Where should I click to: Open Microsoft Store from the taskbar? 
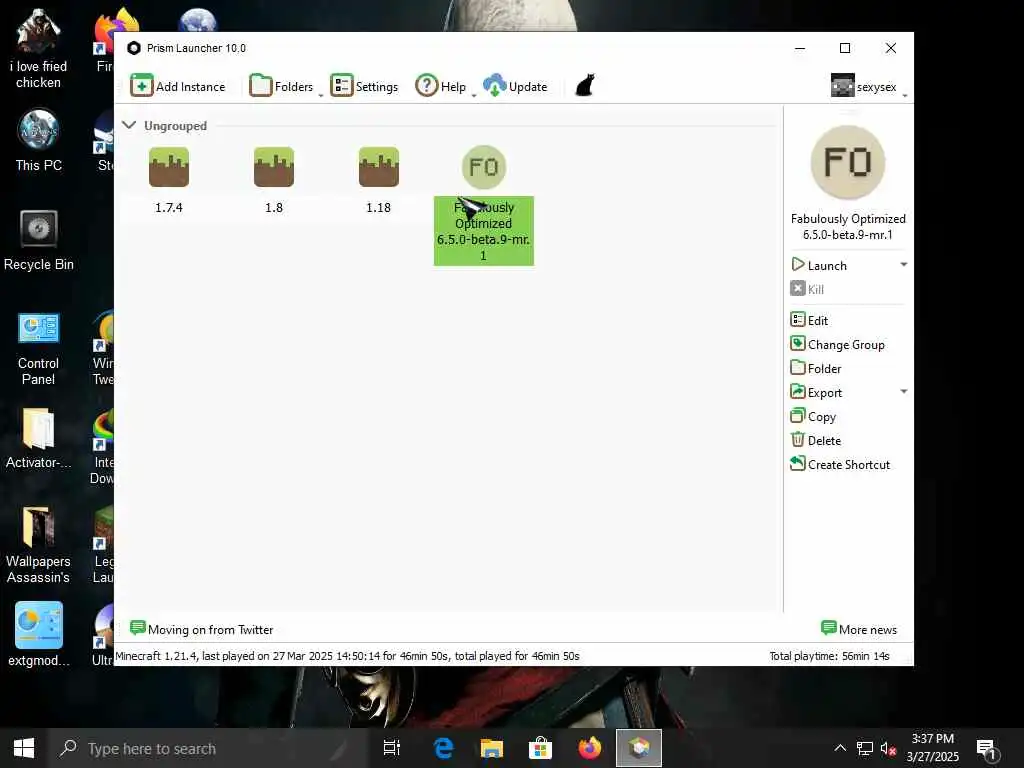coord(541,748)
